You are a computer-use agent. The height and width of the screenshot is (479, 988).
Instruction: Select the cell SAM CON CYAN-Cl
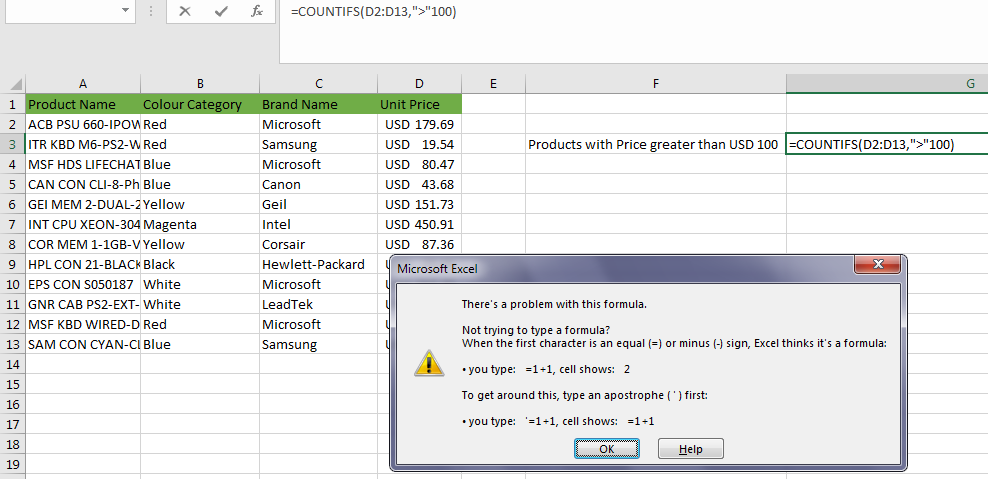click(x=83, y=345)
